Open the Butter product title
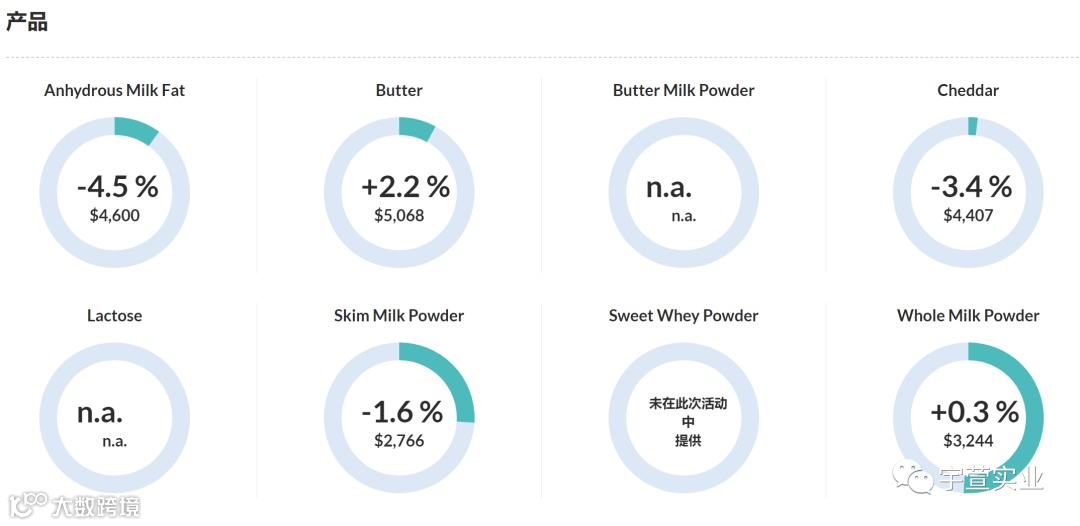Screen dimensions: 1080x526 click(399, 90)
